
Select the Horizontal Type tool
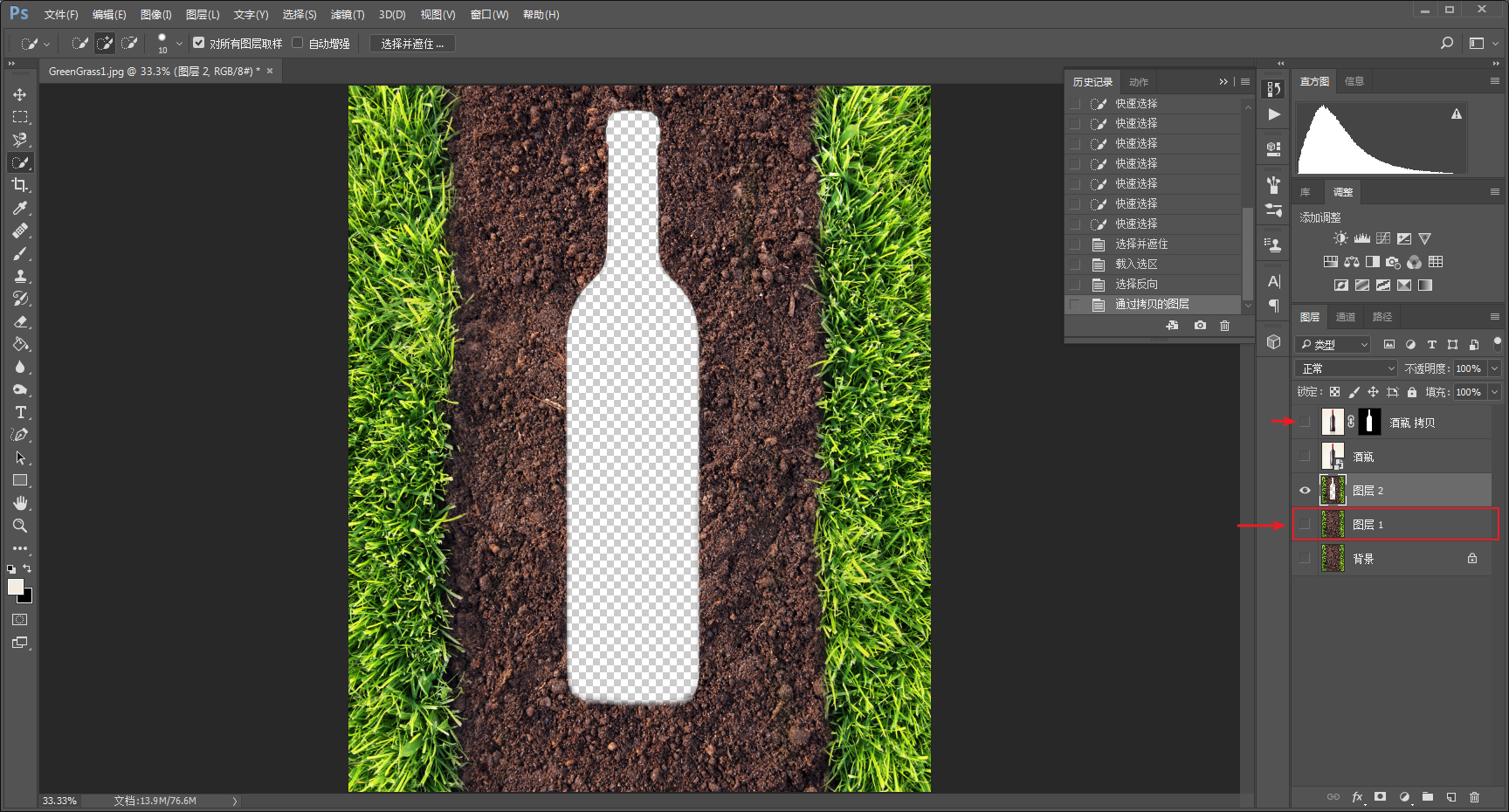(20, 412)
